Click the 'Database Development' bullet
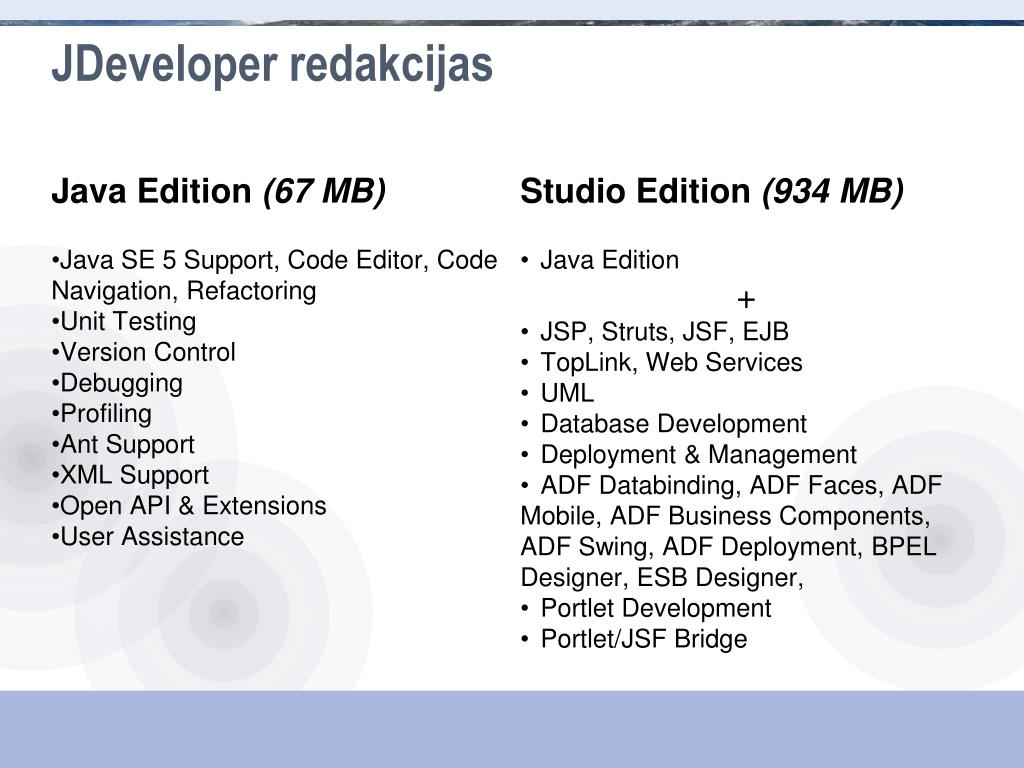This screenshot has width=1024, height=768. [x=664, y=424]
